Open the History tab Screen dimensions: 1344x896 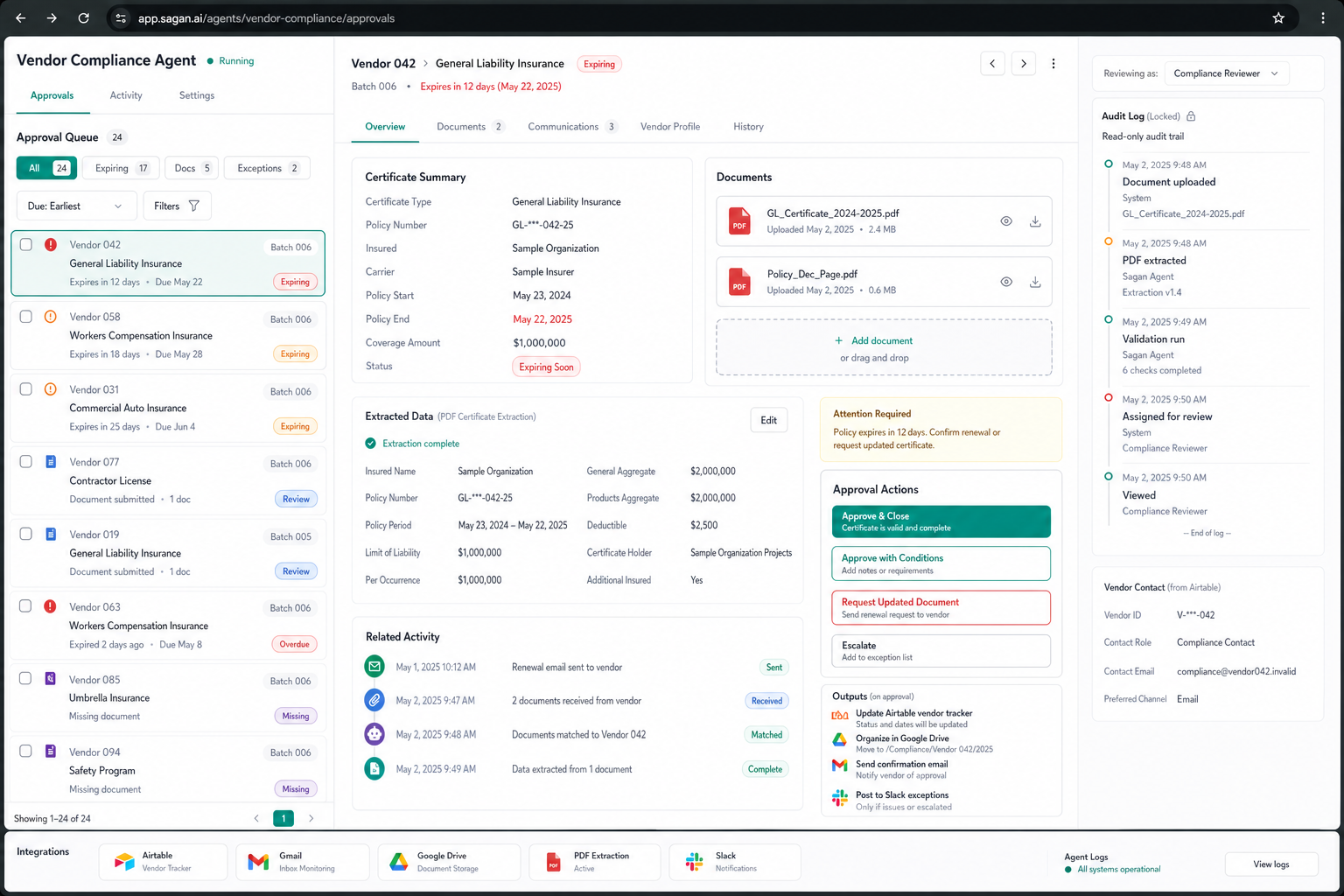pyautogui.click(x=748, y=127)
